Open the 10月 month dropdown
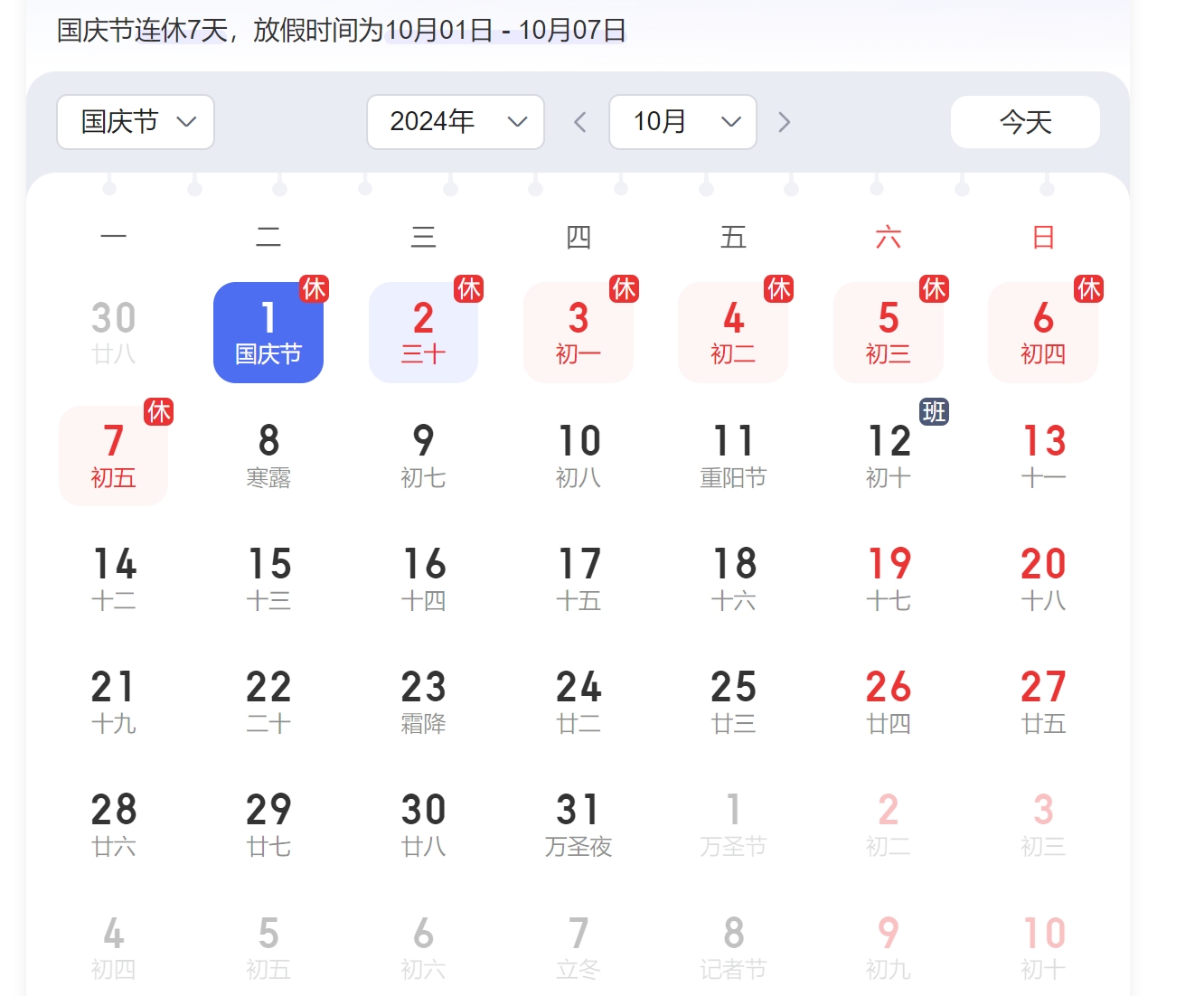Screen dimensions: 1204x996 pos(683,122)
